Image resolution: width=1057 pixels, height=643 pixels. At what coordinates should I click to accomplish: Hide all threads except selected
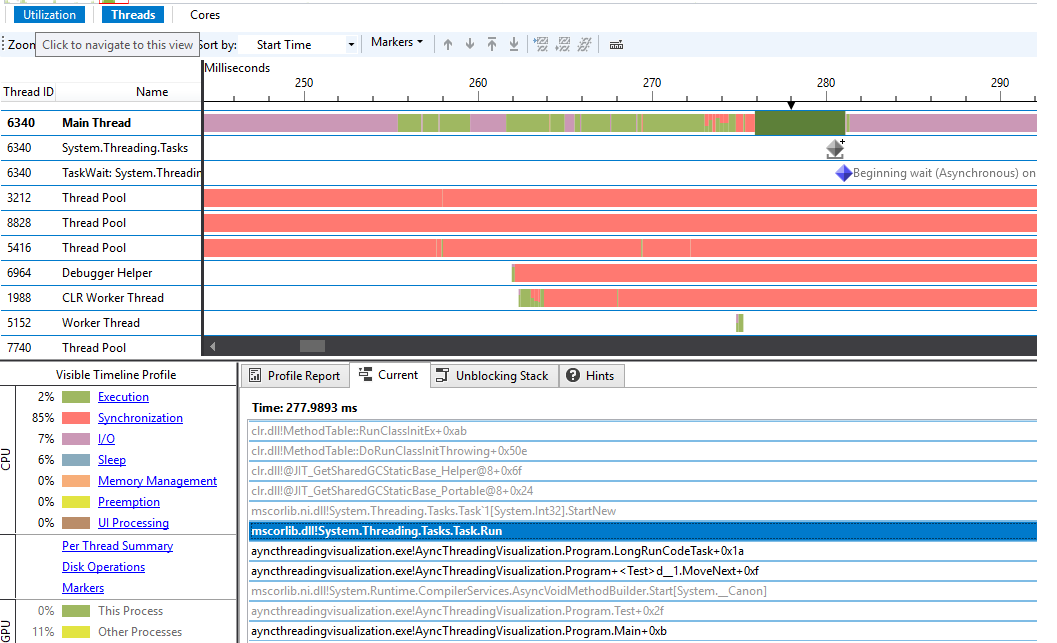point(563,44)
